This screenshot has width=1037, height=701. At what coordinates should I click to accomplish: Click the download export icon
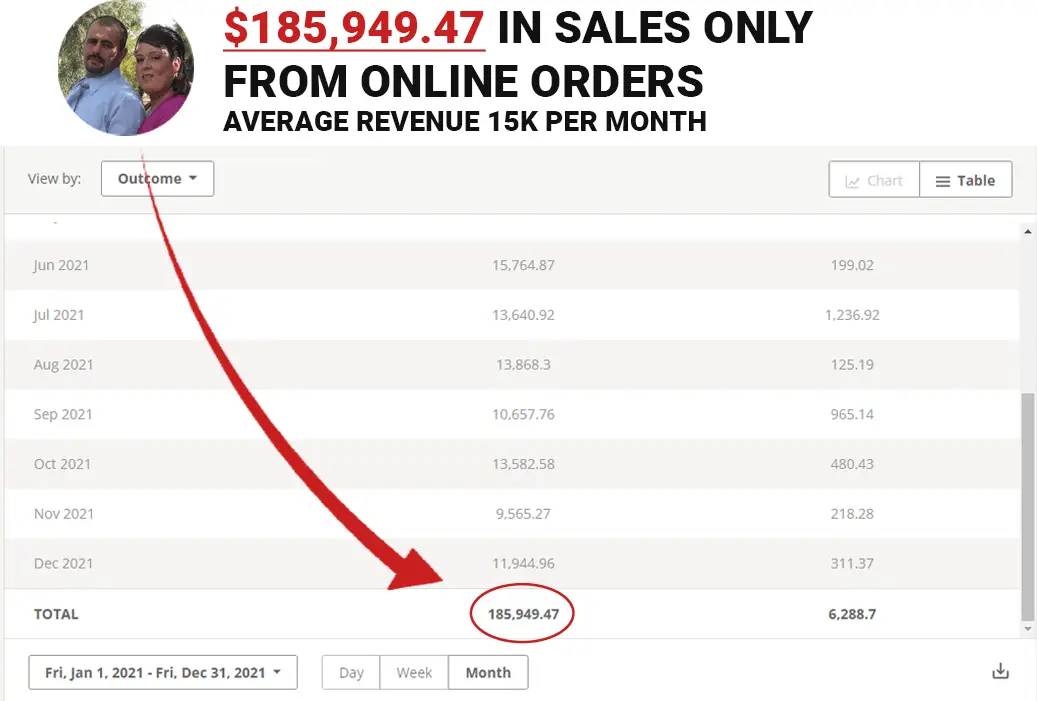tap(1000, 672)
